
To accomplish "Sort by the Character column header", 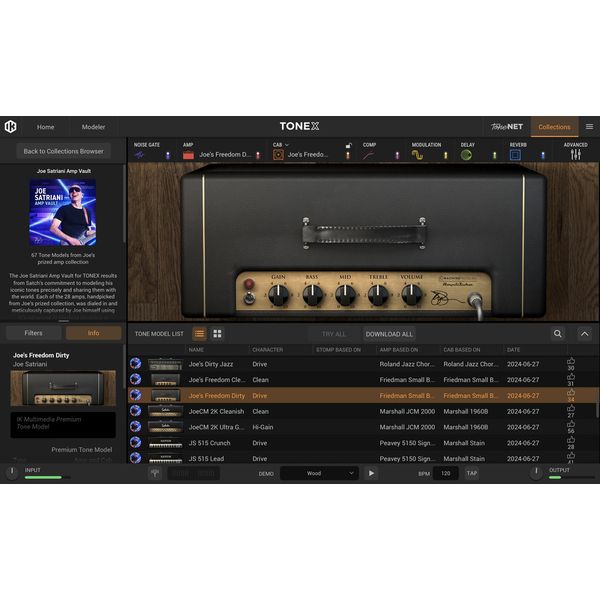I will click(267, 350).
